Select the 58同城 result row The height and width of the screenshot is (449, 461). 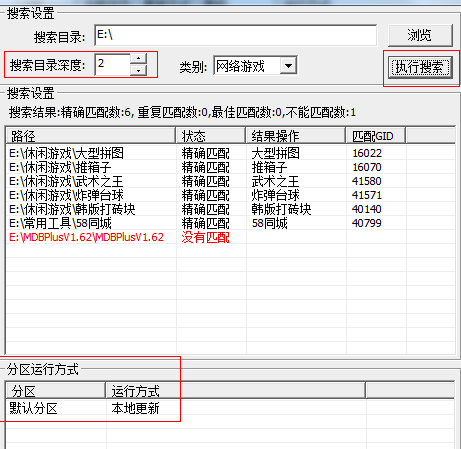click(x=230, y=223)
